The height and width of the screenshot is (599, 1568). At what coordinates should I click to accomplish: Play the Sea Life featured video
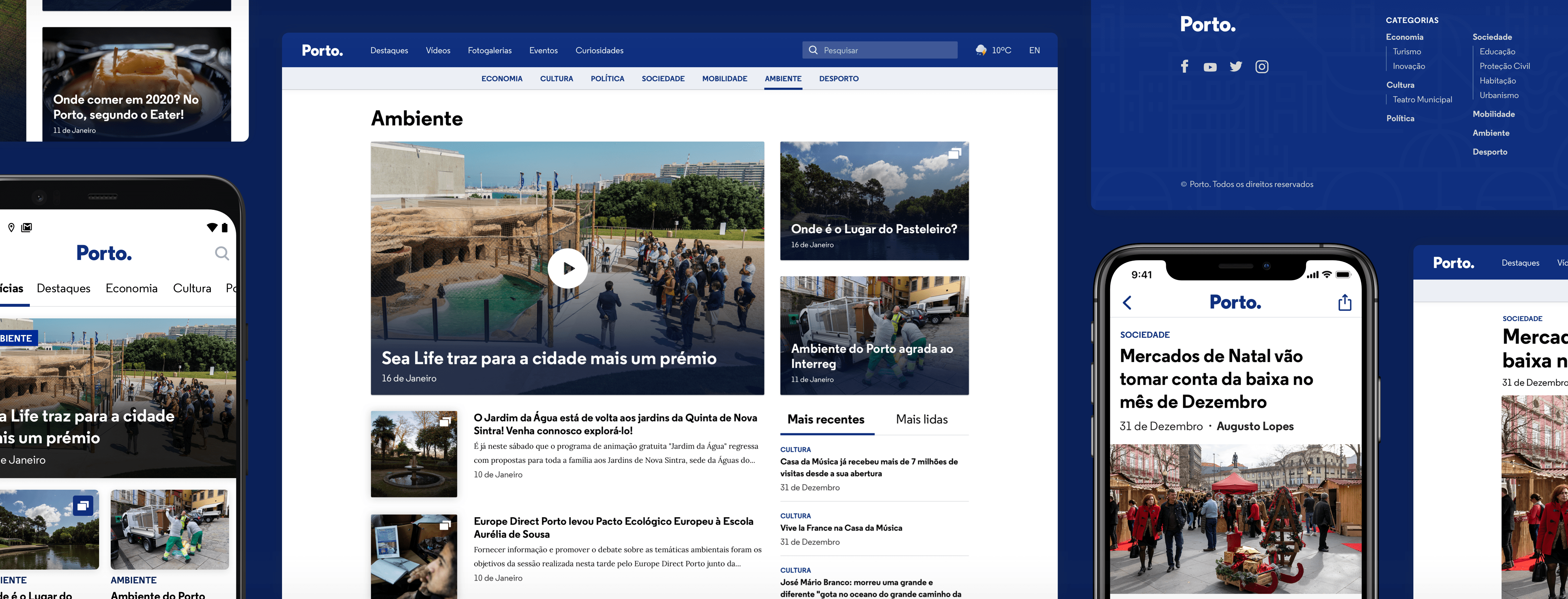tap(568, 268)
